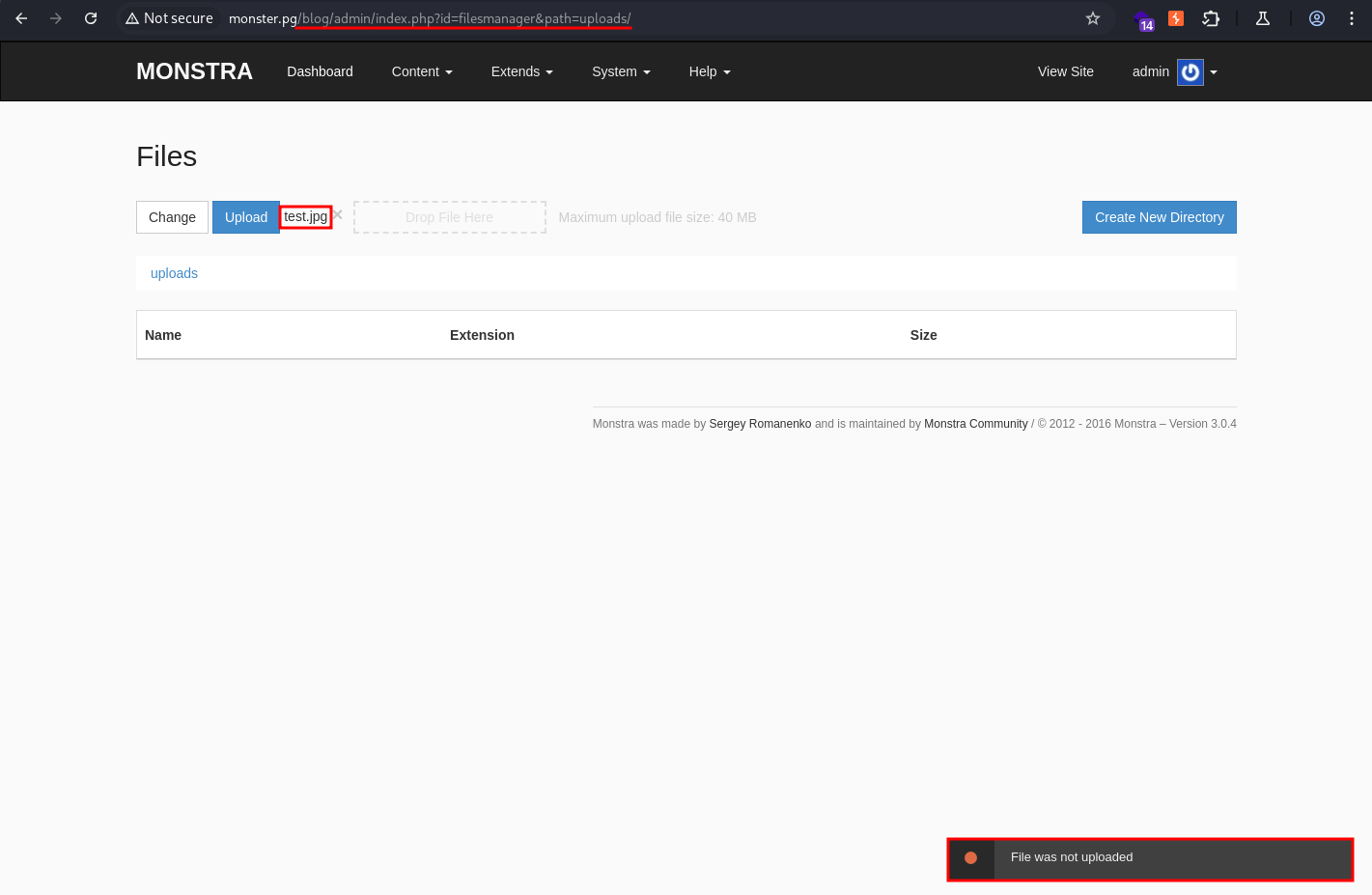Click Create New Directory button
The width and height of the screenshot is (1372, 895).
(x=1160, y=217)
